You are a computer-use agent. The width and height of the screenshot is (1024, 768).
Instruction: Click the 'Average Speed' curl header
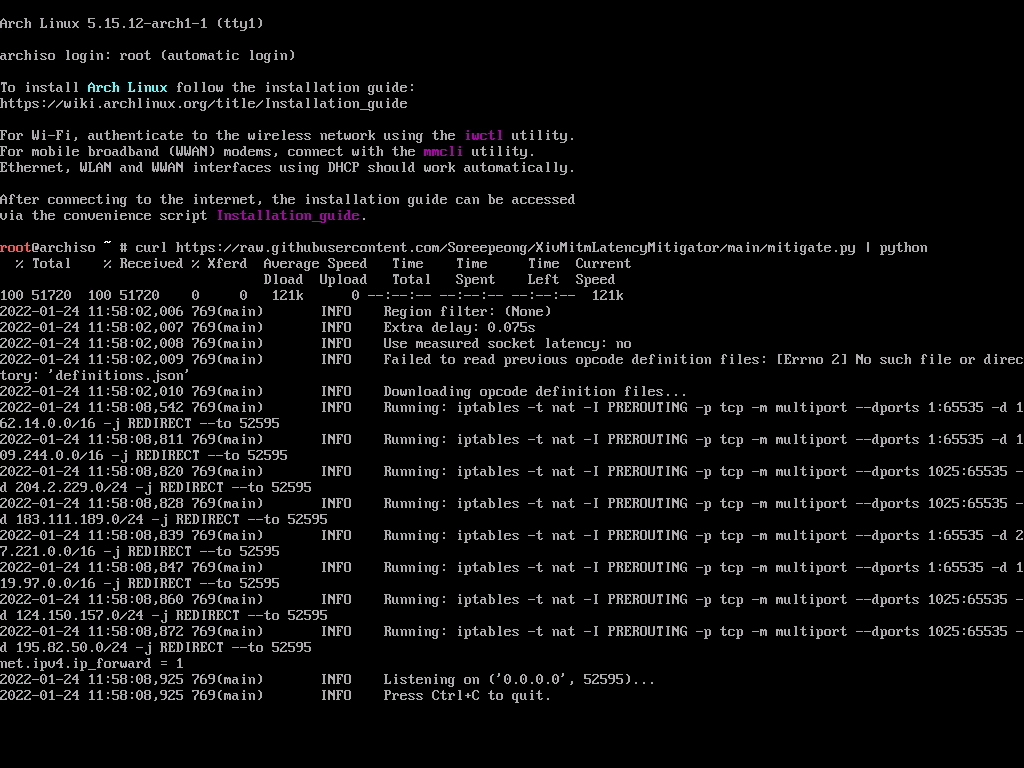click(x=315, y=264)
